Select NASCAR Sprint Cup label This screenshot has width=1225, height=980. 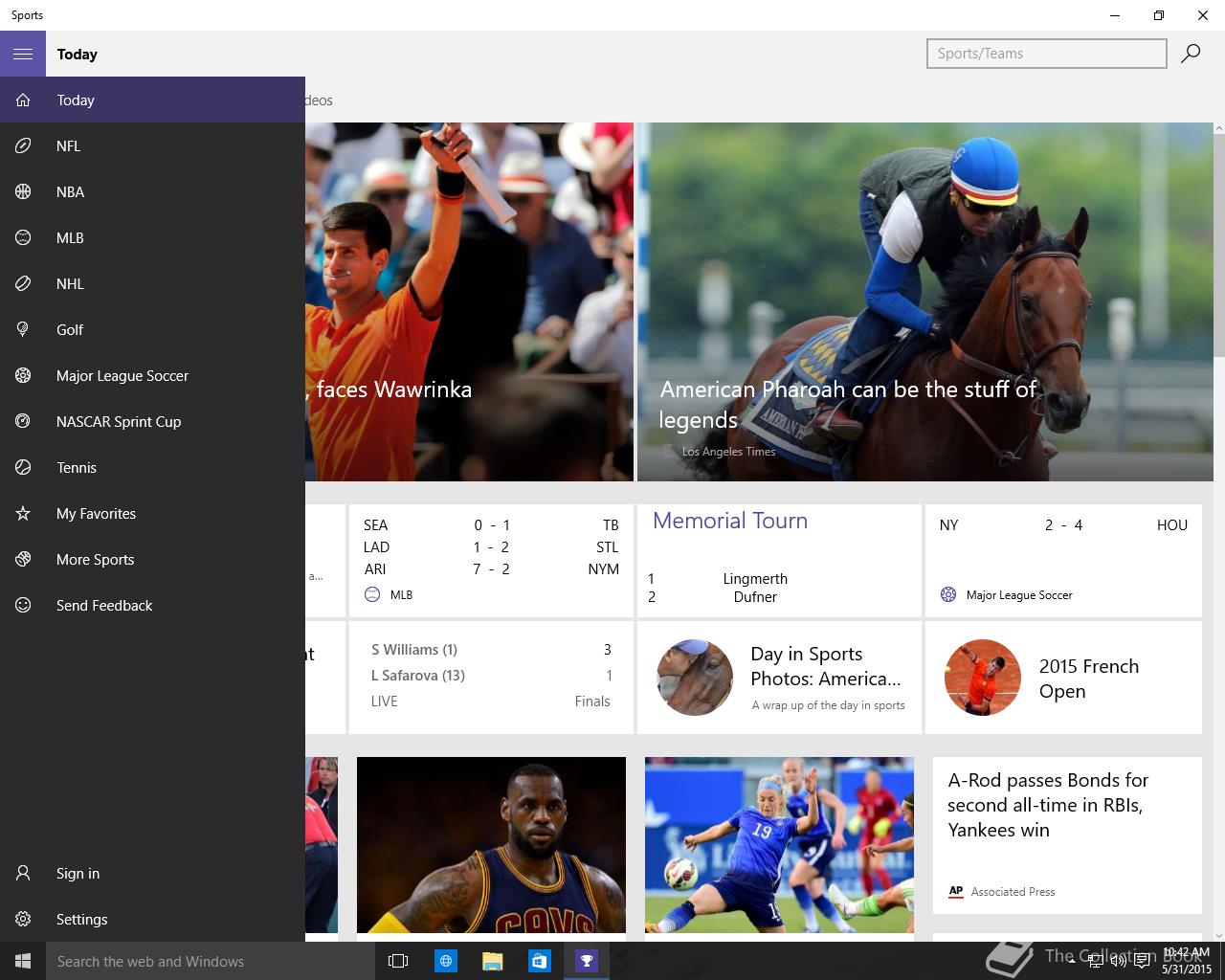tap(119, 421)
